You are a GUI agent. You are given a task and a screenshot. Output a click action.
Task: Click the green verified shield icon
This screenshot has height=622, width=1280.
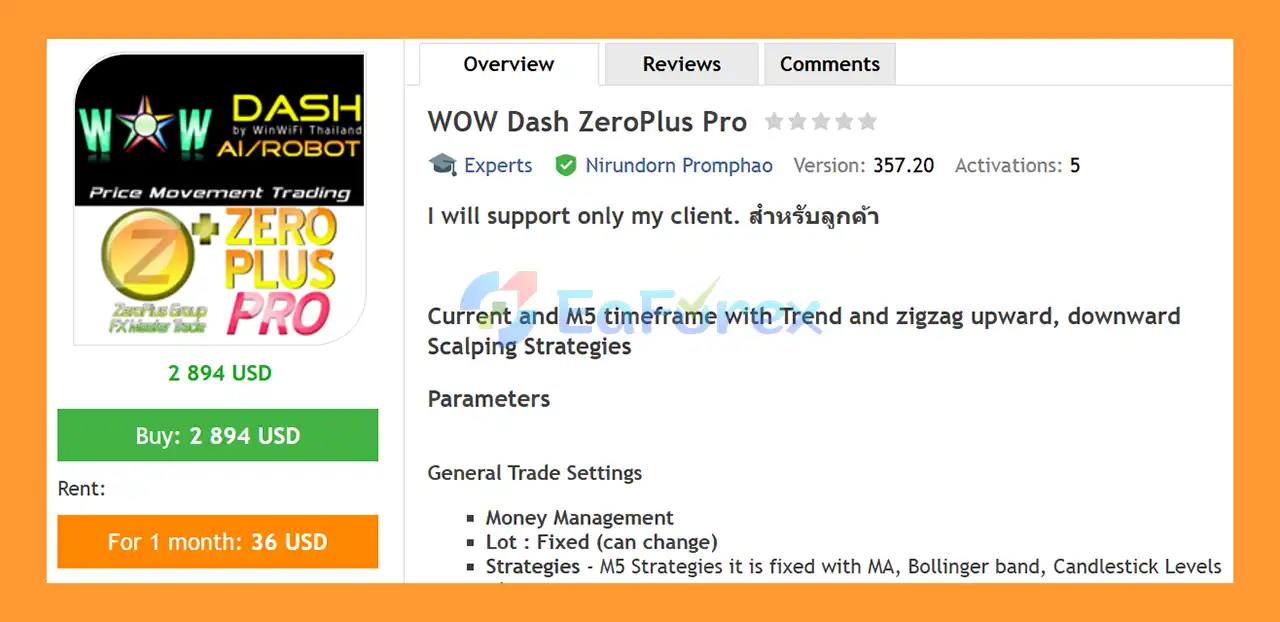tap(566, 165)
